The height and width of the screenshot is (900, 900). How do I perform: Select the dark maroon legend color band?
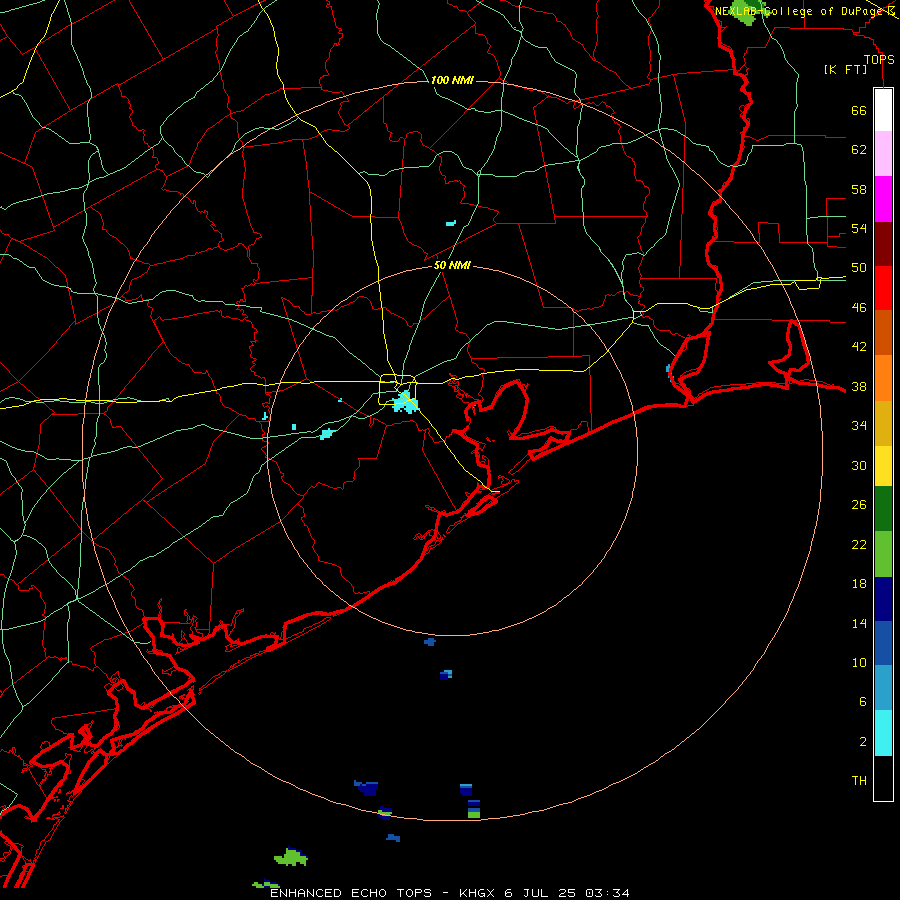click(883, 244)
